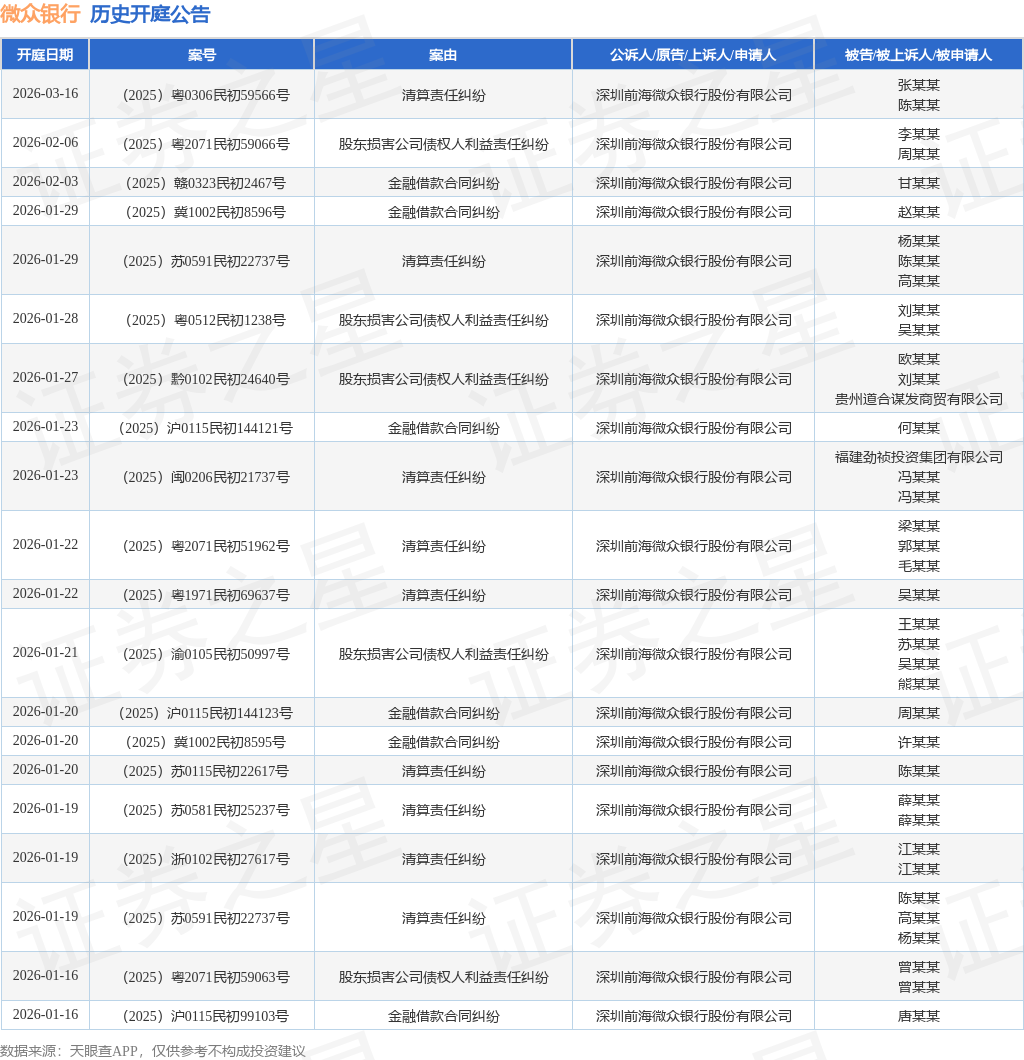The height and width of the screenshot is (1060, 1024).
Task: Click 金融借款合同纠纷 in the 2026-02-03 row
Action: point(443,183)
